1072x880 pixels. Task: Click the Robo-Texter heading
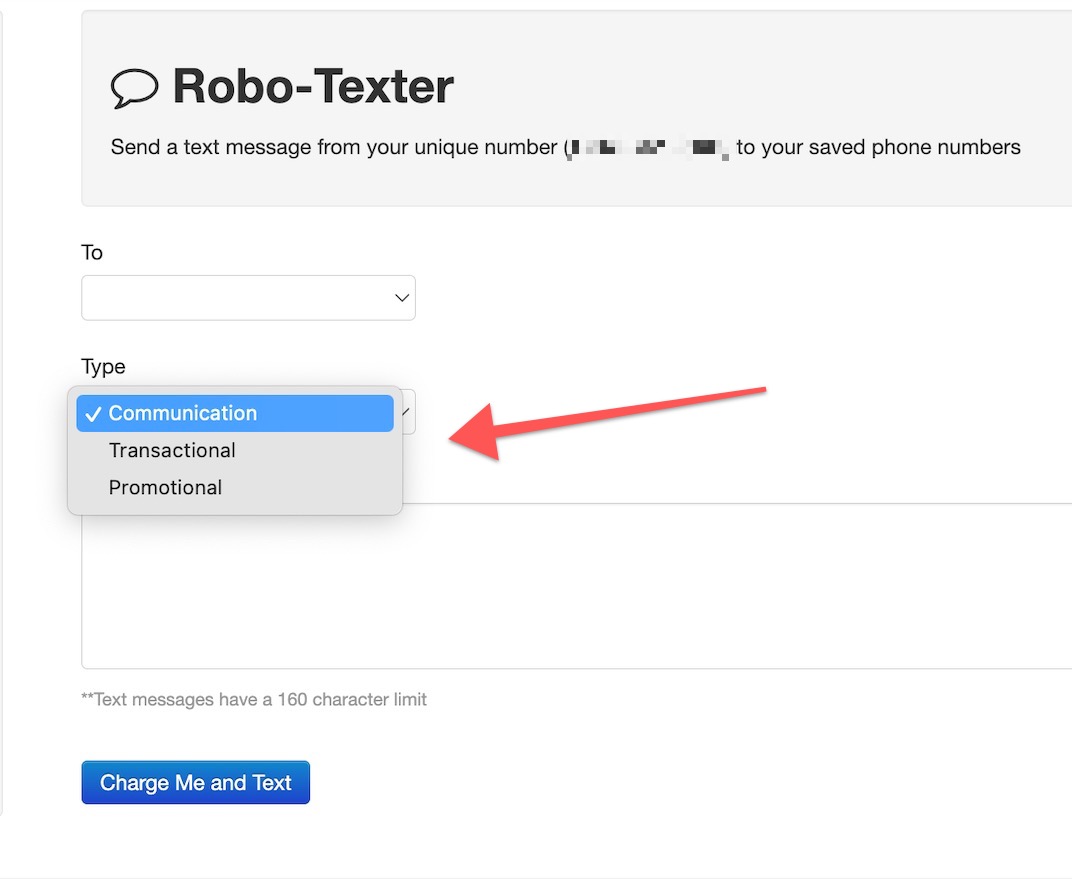(313, 86)
